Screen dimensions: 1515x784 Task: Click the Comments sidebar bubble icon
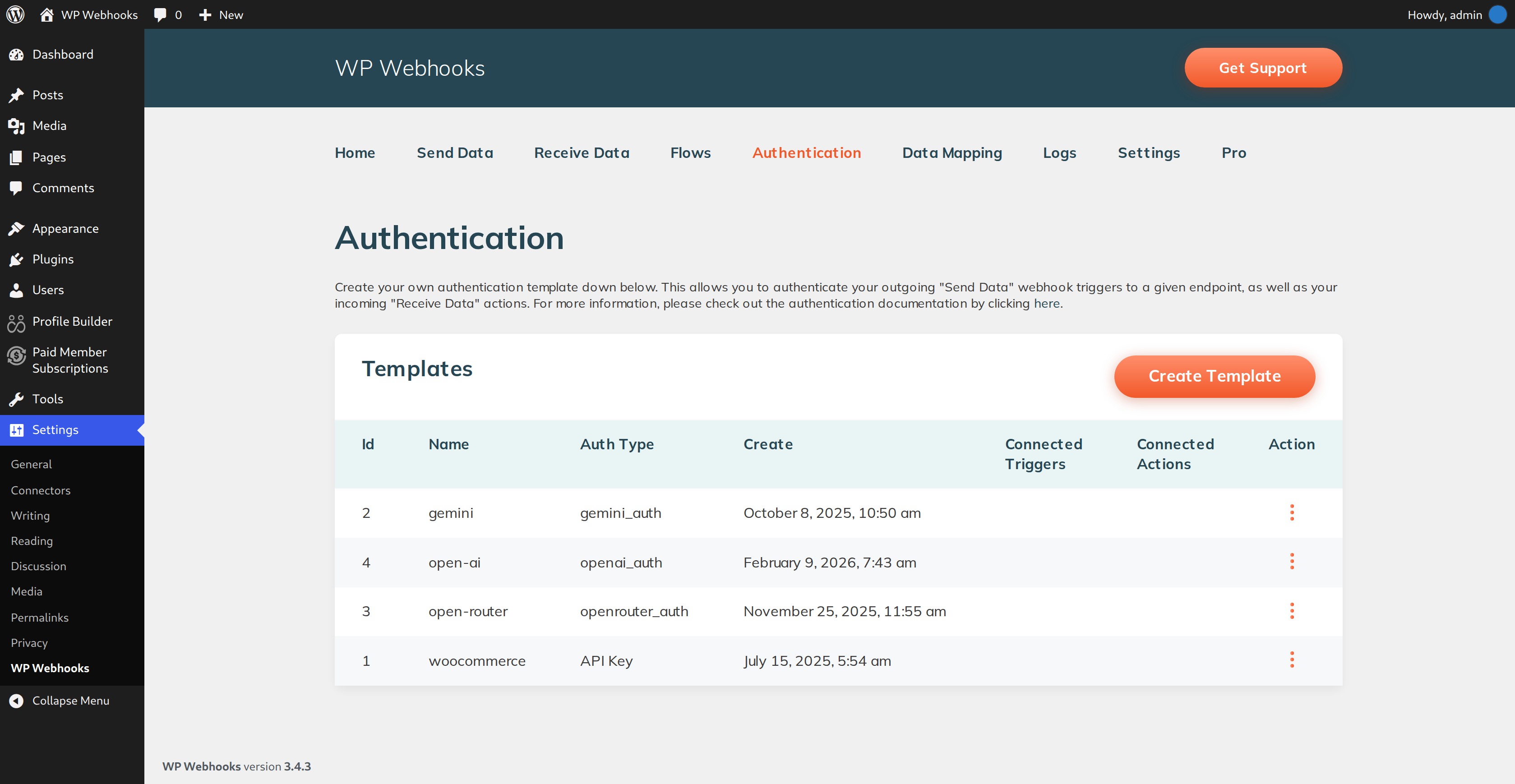tap(16, 188)
